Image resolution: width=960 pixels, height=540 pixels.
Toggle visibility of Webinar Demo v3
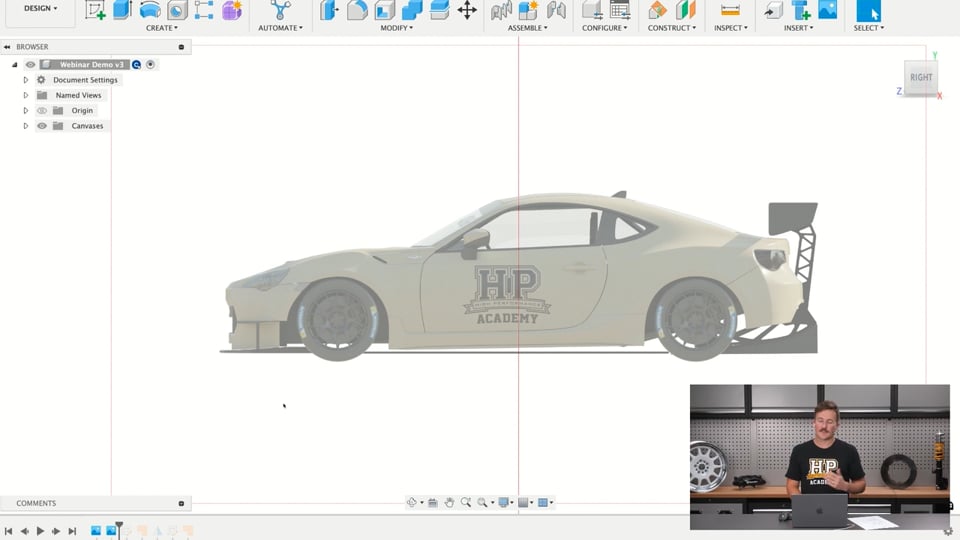tap(30, 64)
